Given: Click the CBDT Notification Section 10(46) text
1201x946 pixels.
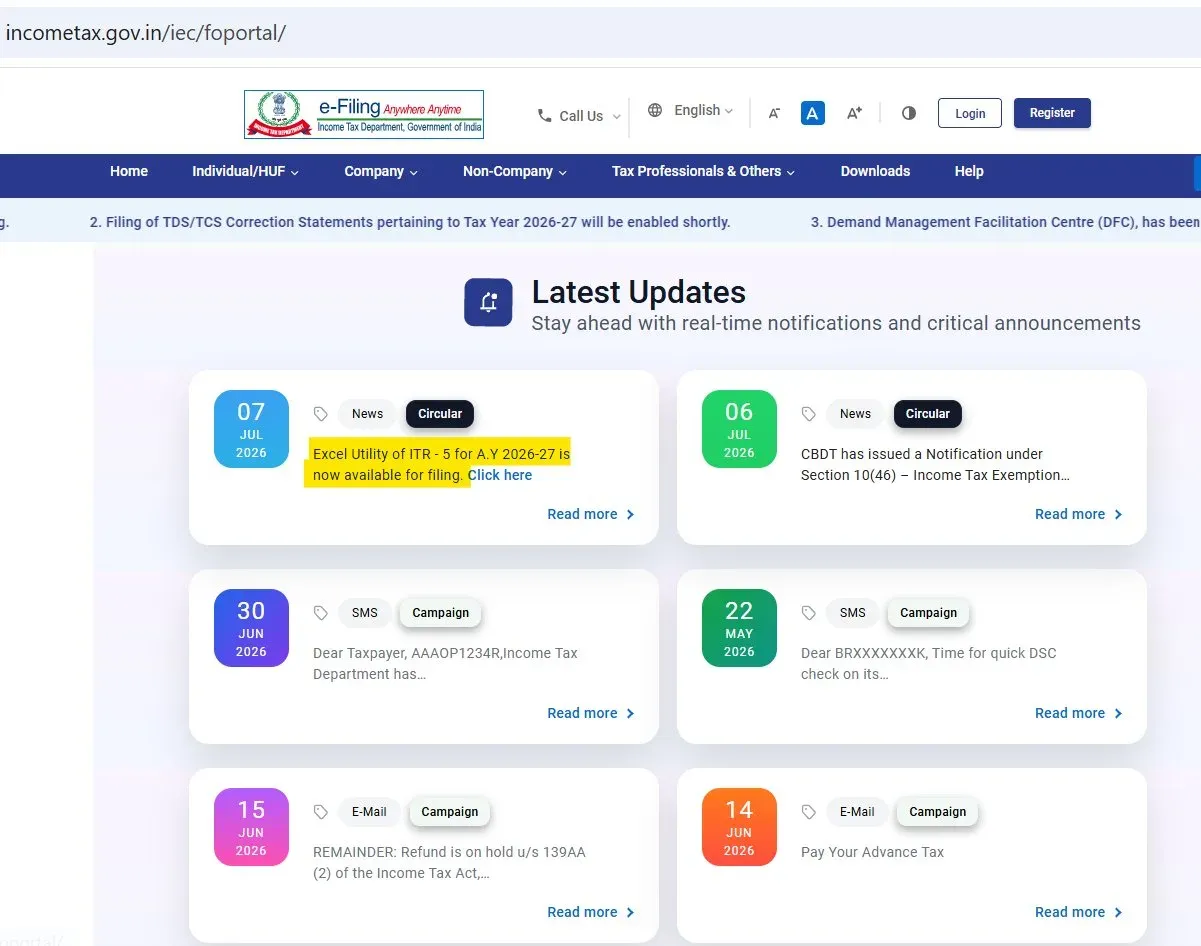Looking at the screenshot, I should click(x=935, y=464).
